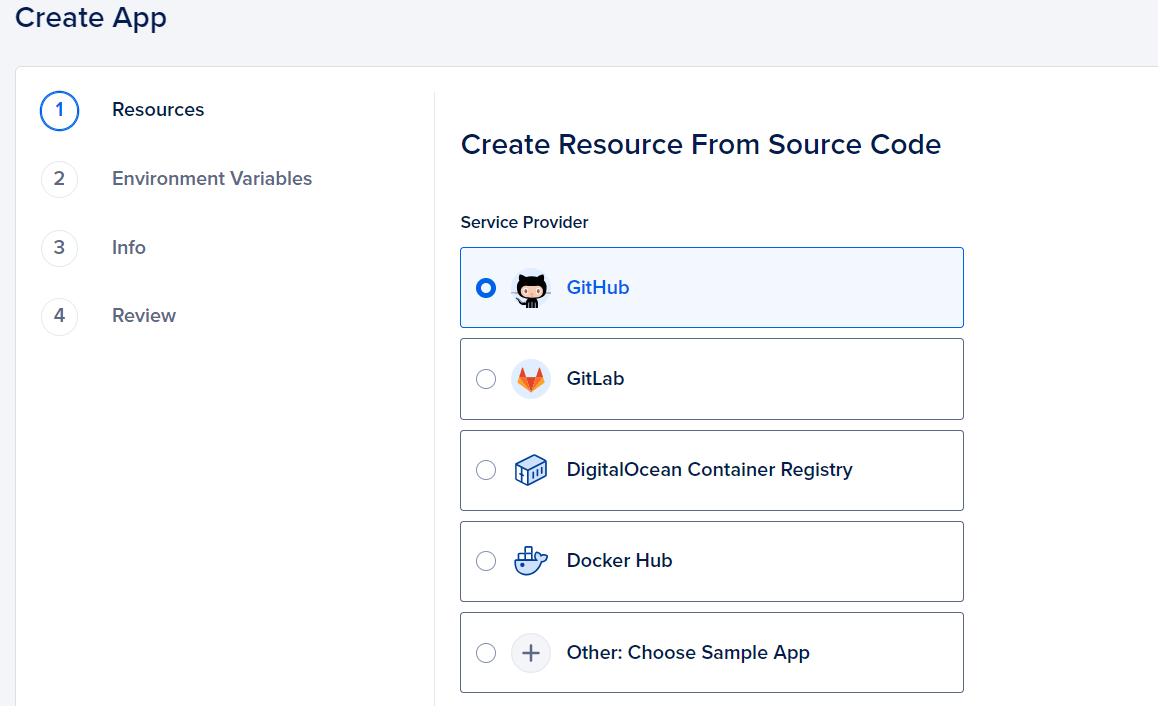This screenshot has width=1158, height=706.
Task: Click the Docker Hub label
Action: (619, 561)
